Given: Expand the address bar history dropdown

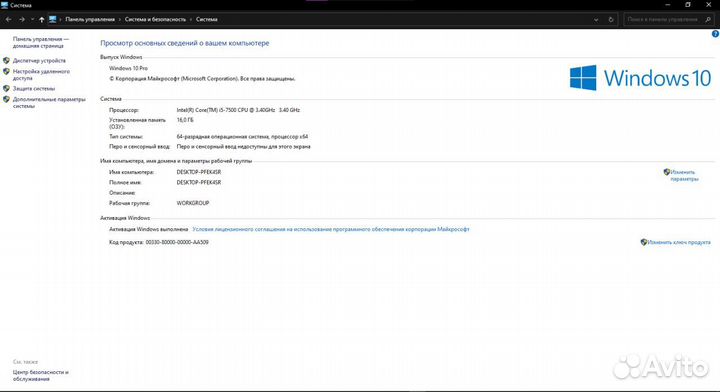Looking at the screenshot, I should 596,20.
